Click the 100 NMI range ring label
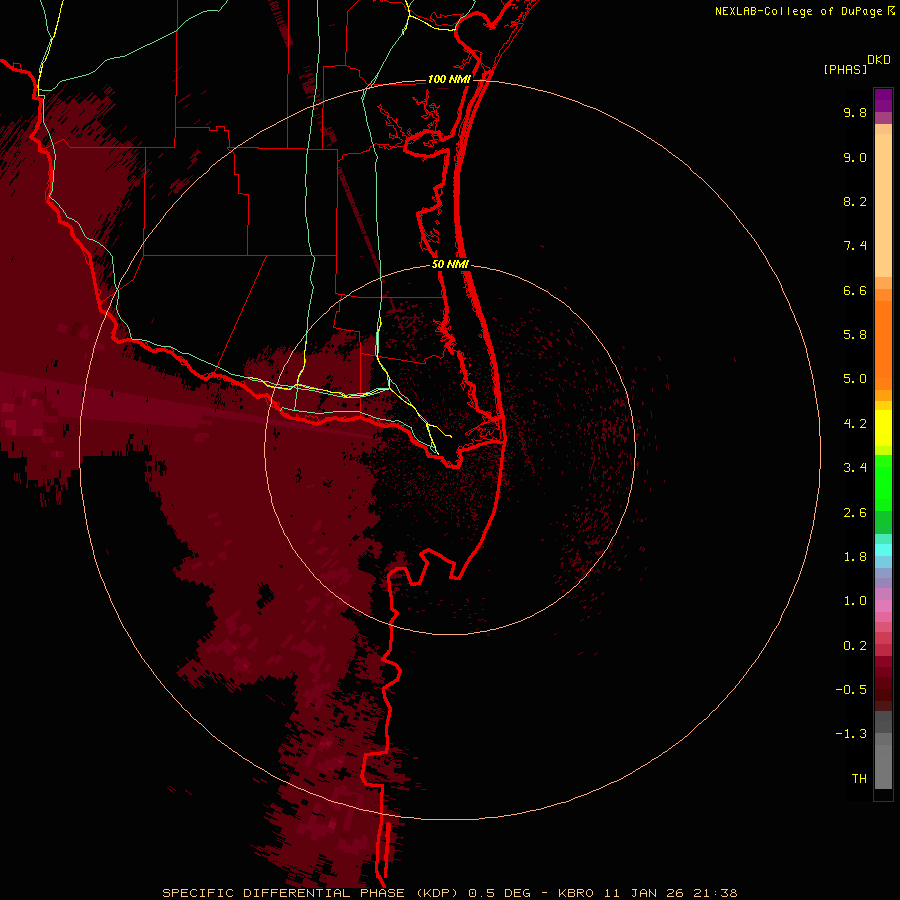 449,79
